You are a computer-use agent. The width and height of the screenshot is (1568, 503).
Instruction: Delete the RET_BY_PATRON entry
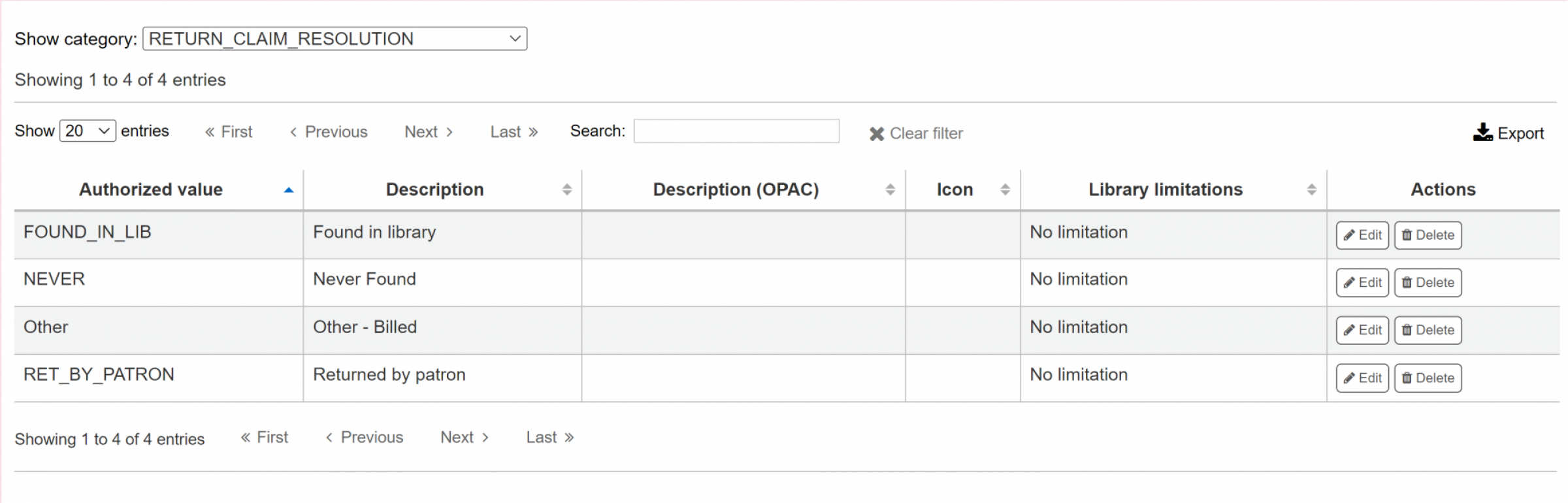(x=1428, y=378)
